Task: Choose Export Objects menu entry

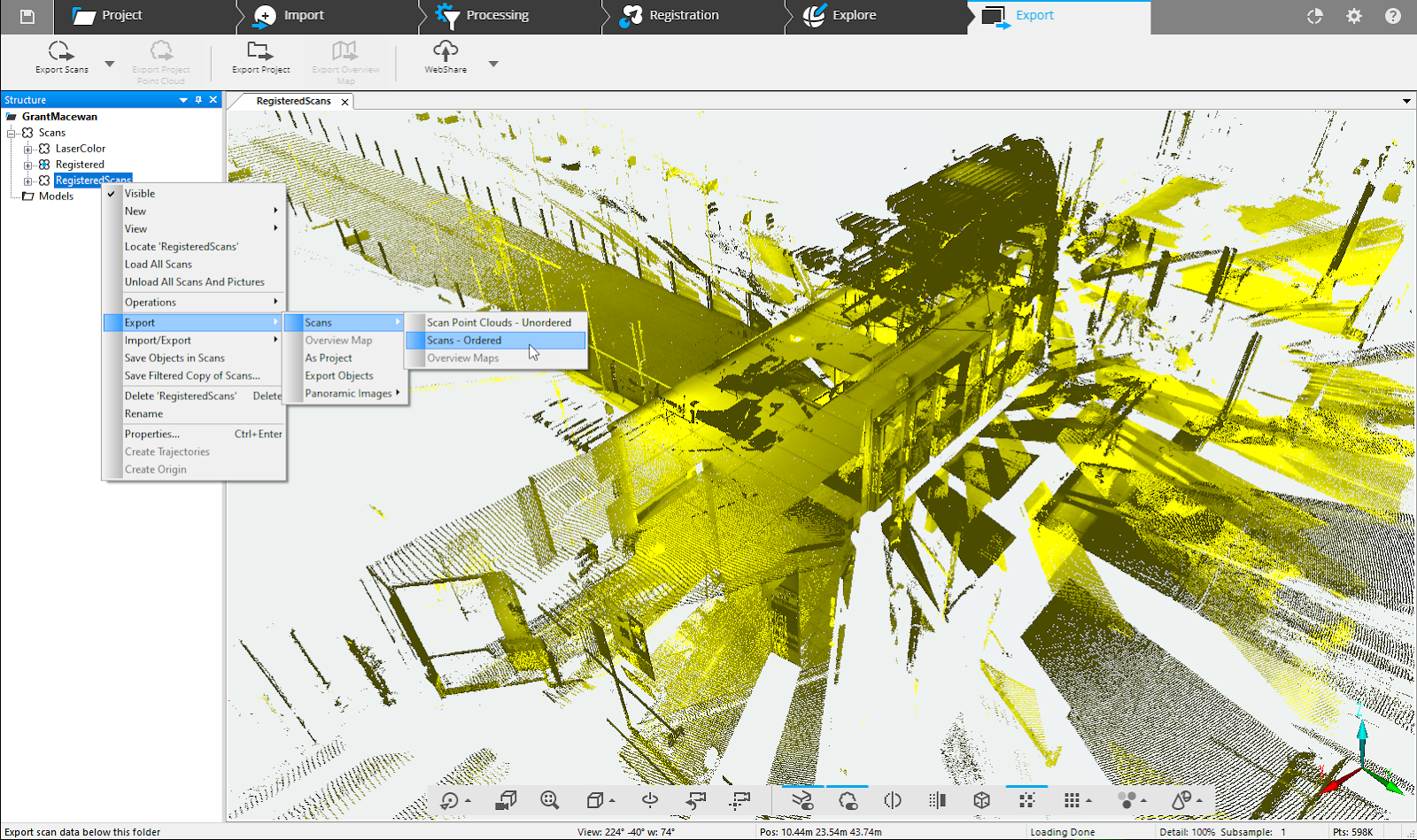Action: pyautogui.click(x=345, y=375)
